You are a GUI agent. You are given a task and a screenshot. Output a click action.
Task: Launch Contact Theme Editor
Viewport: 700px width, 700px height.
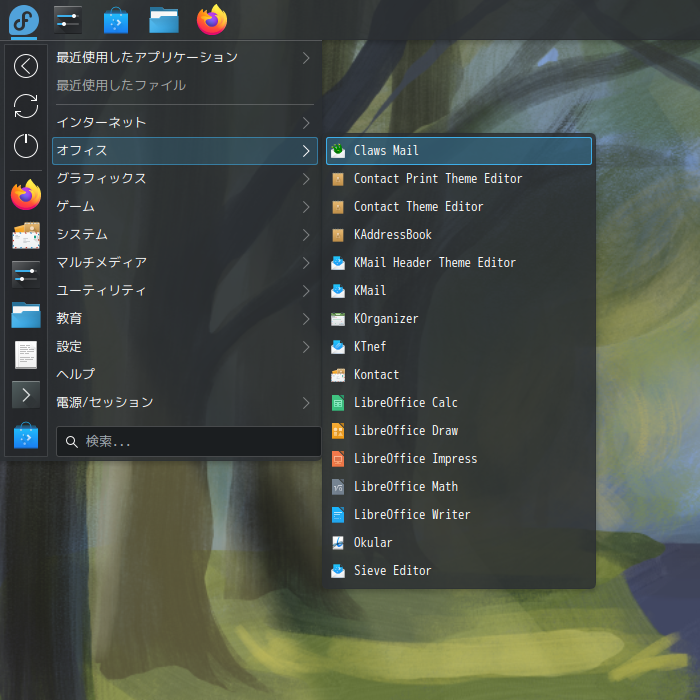point(459,207)
